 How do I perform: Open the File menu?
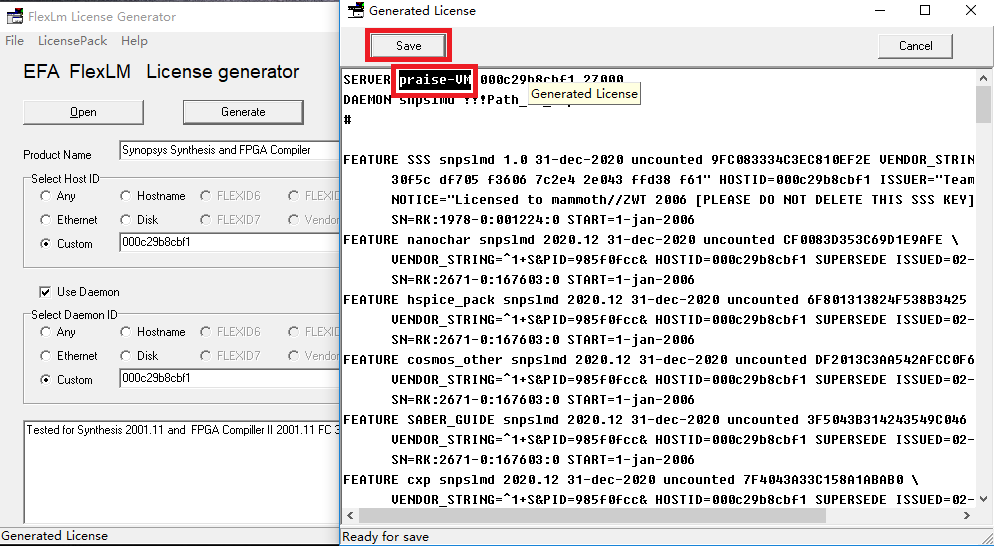pos(15,41)
